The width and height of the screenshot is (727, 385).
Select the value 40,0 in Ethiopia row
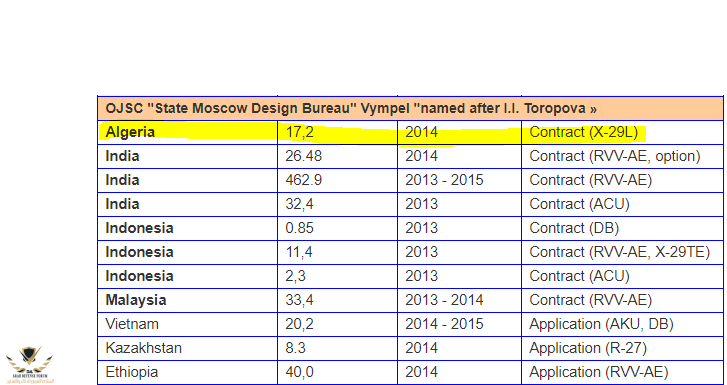click(337, 372)
